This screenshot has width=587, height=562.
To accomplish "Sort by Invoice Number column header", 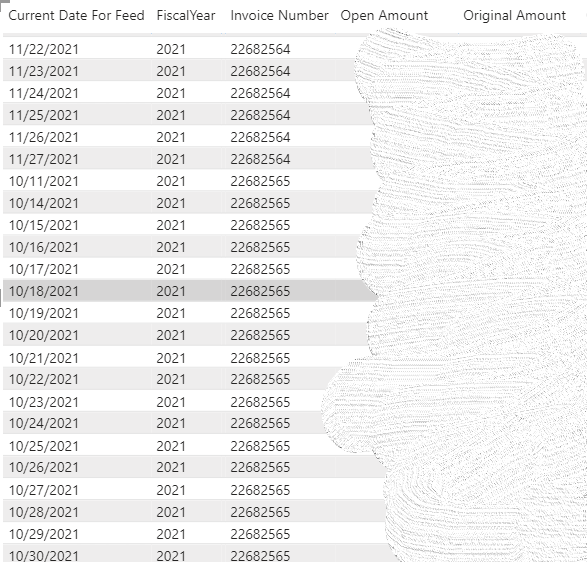I will tap(279, 16).
